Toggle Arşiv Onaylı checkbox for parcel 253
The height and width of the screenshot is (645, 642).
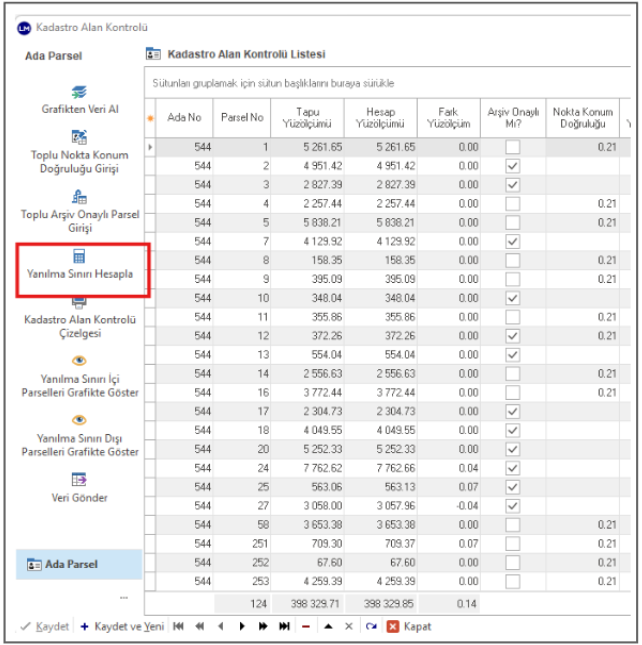pyautogui.click(x=512, y=580)
